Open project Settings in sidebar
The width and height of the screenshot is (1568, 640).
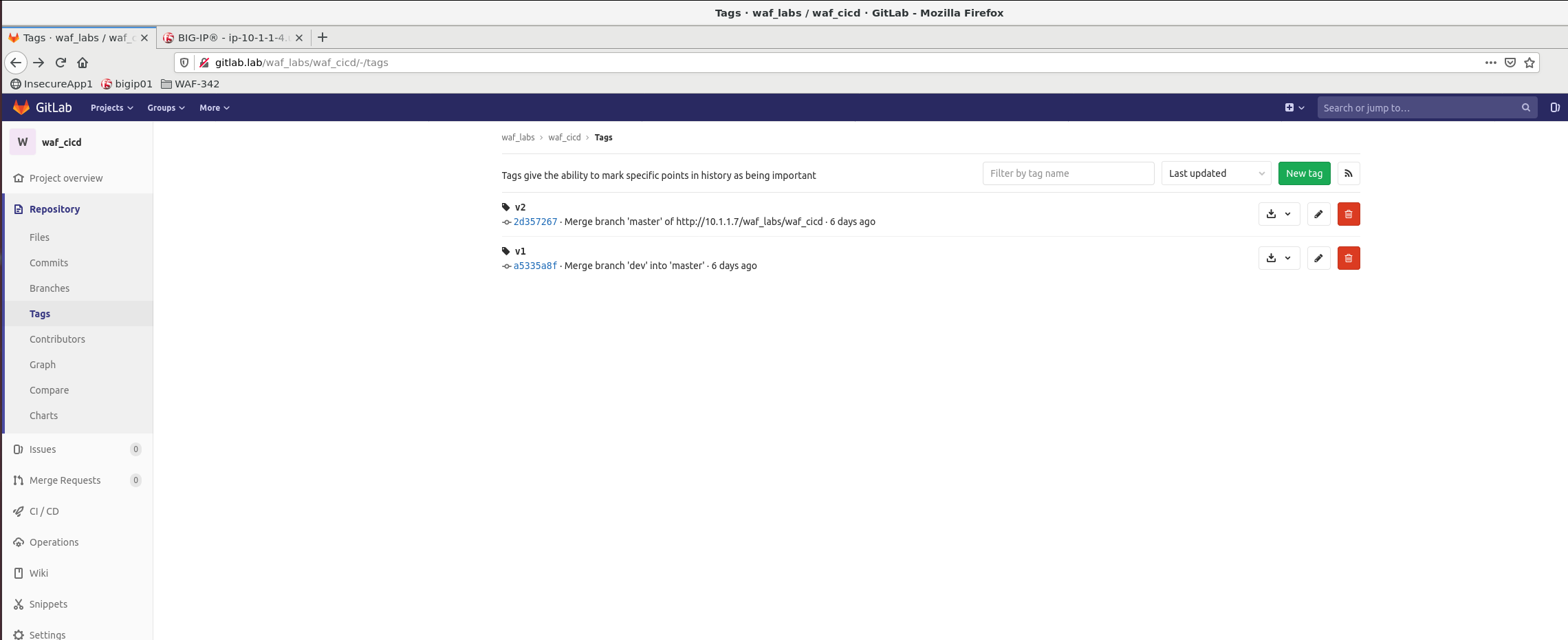[47, 634]
